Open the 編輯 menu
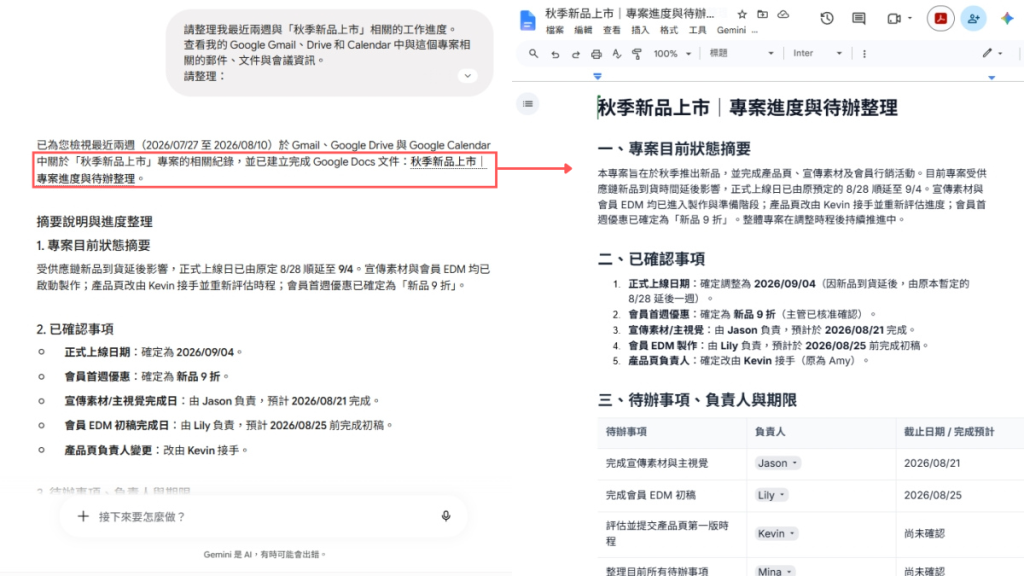 pyautogui.click(x=583, y=30)
